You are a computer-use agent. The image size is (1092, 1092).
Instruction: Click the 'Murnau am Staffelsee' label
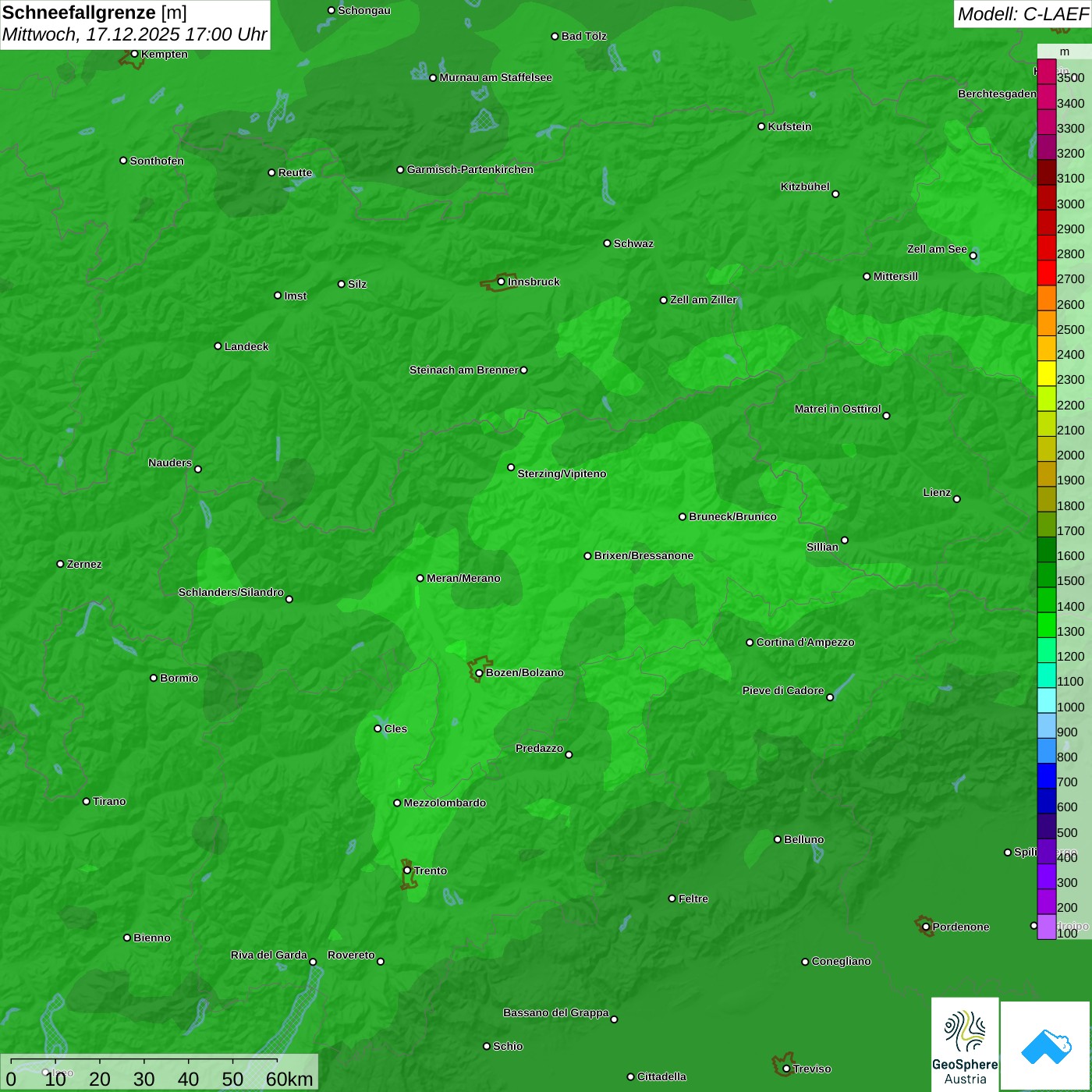pos(495,77)
